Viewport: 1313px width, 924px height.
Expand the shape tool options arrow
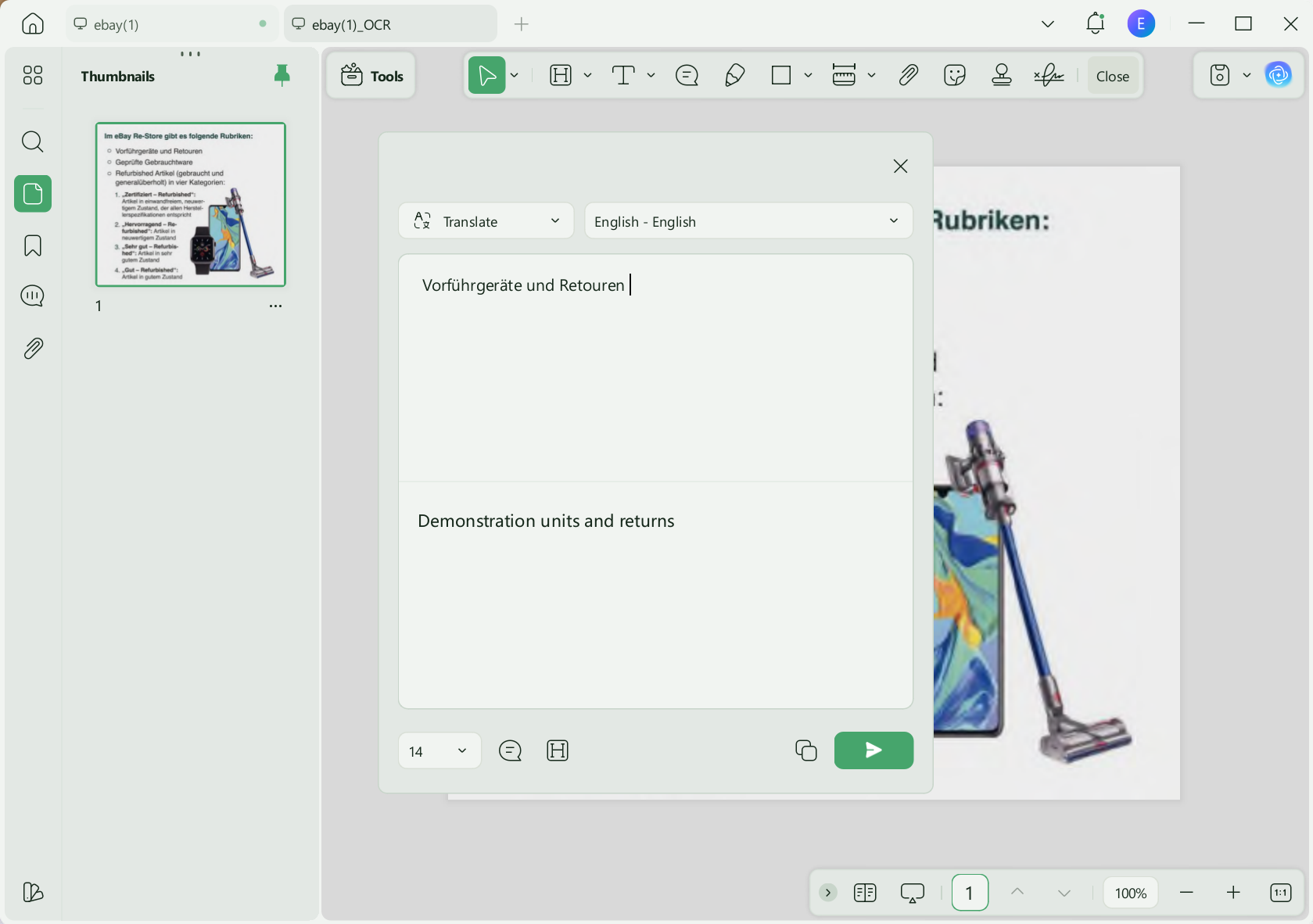click(x=808, y=75)
